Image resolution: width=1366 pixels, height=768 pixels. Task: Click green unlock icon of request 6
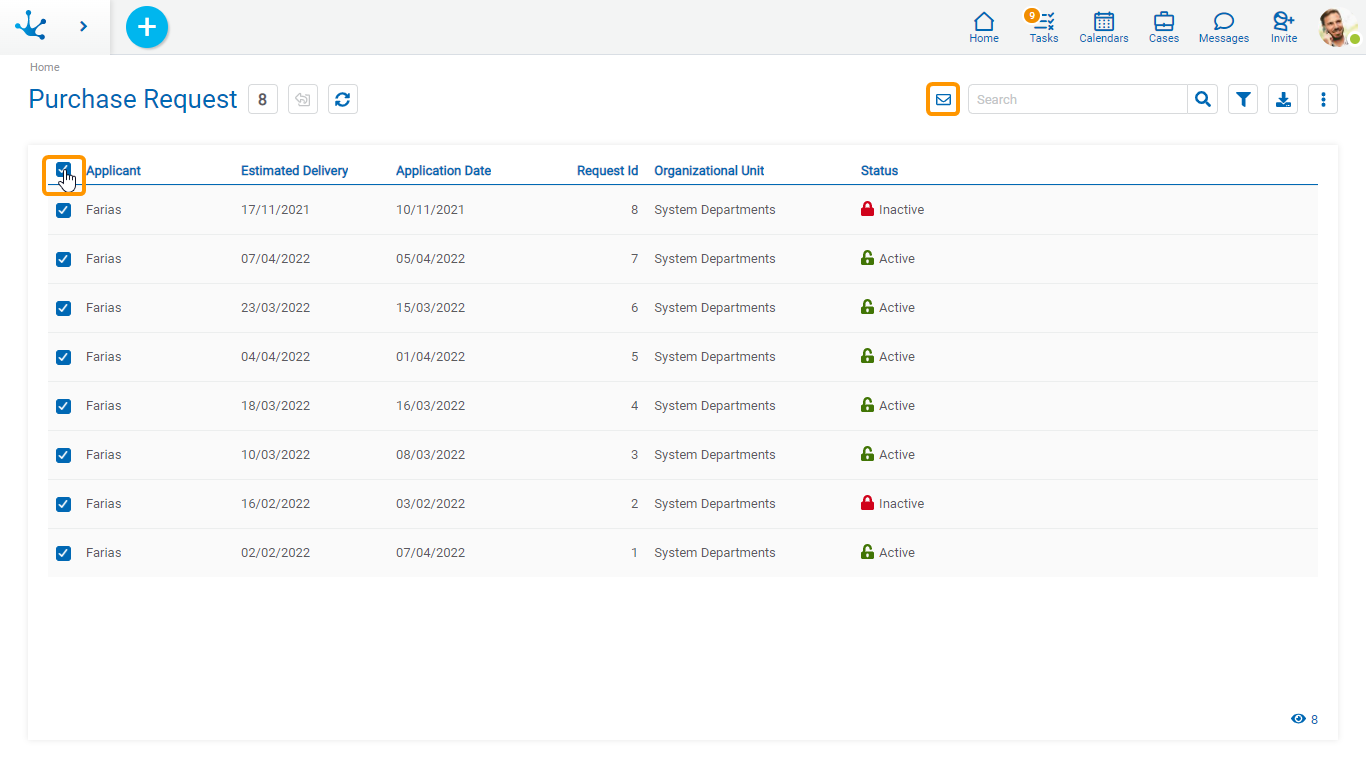pos(867,307)
